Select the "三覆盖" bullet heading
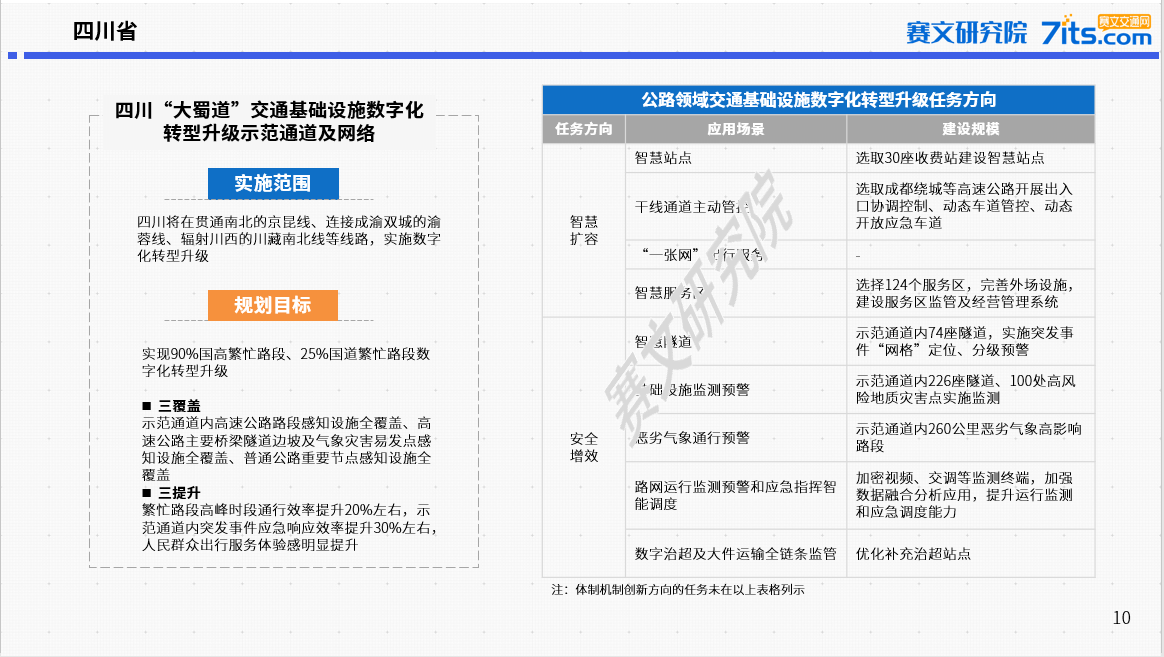Image resolution: width=1164 pixels, height=657 pixels. click(171, 406)
